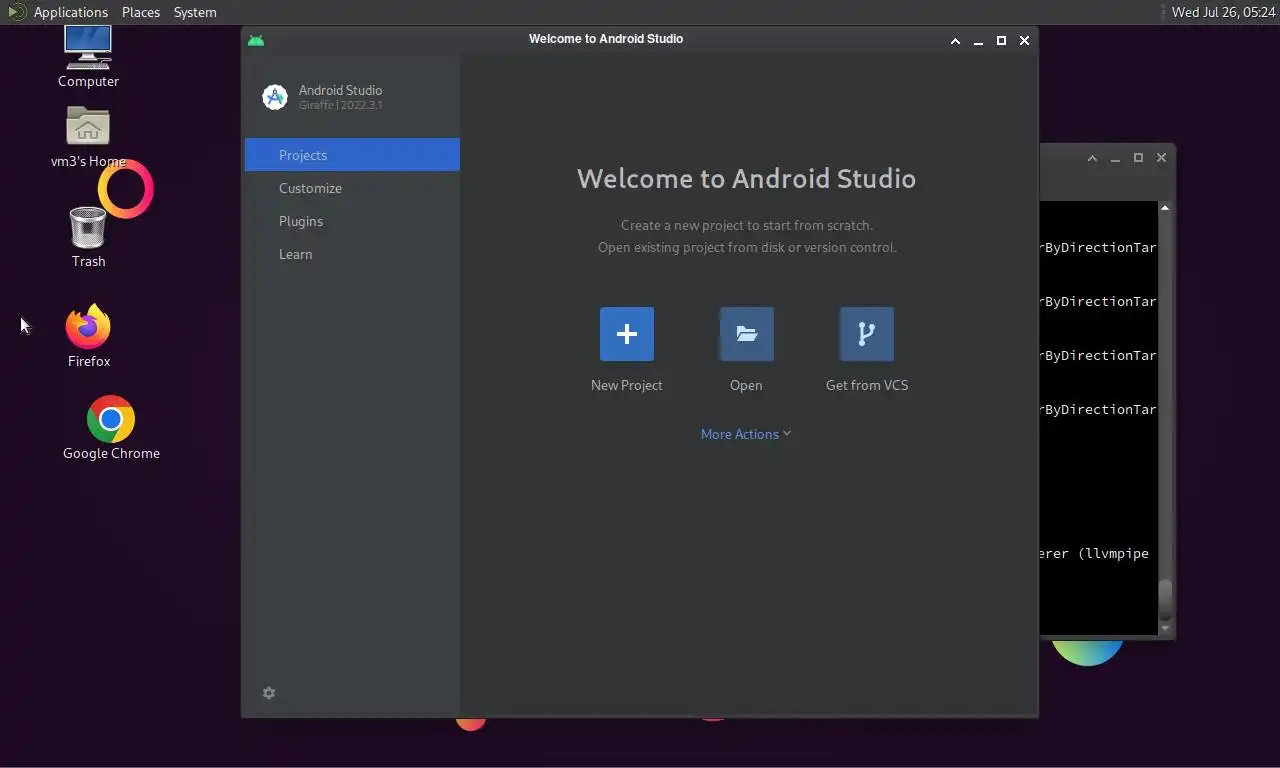Click the Get from VCS label
The height and width of the screenshot is (768, 1280).
(867, 385)
